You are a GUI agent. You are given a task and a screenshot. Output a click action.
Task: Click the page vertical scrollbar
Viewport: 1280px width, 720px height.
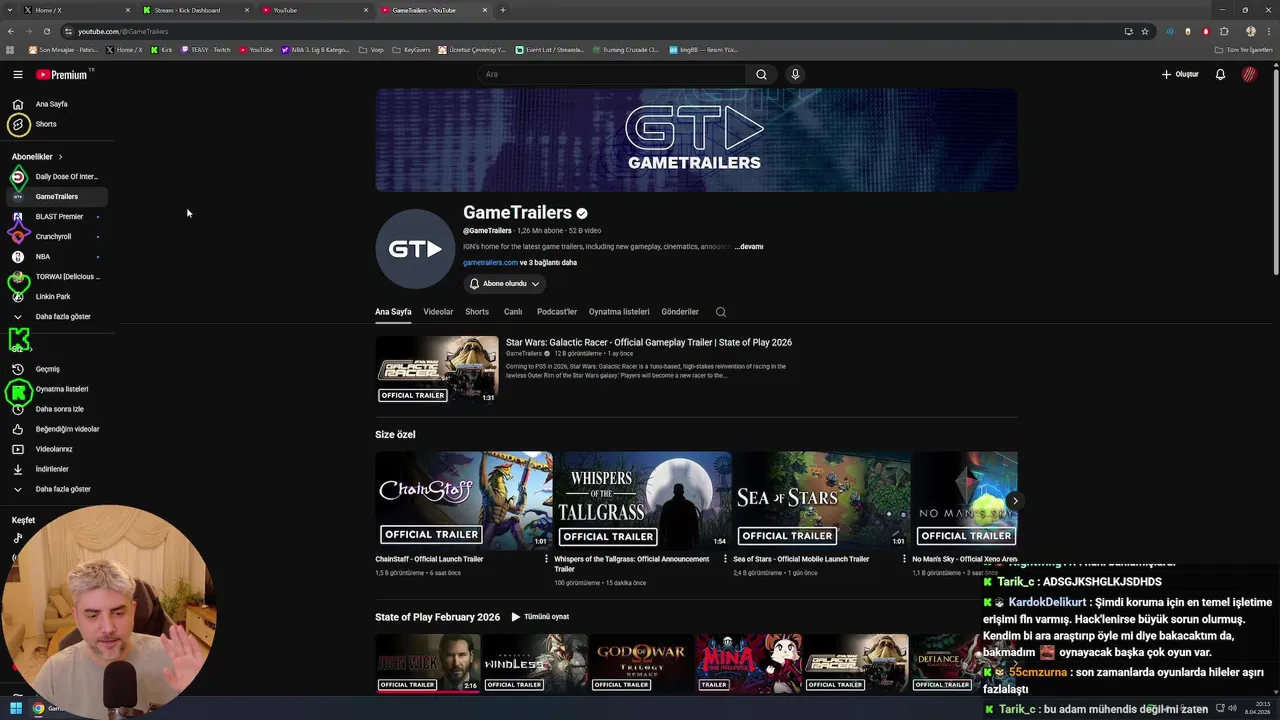pyautogui.click(x=1275, y=170)
